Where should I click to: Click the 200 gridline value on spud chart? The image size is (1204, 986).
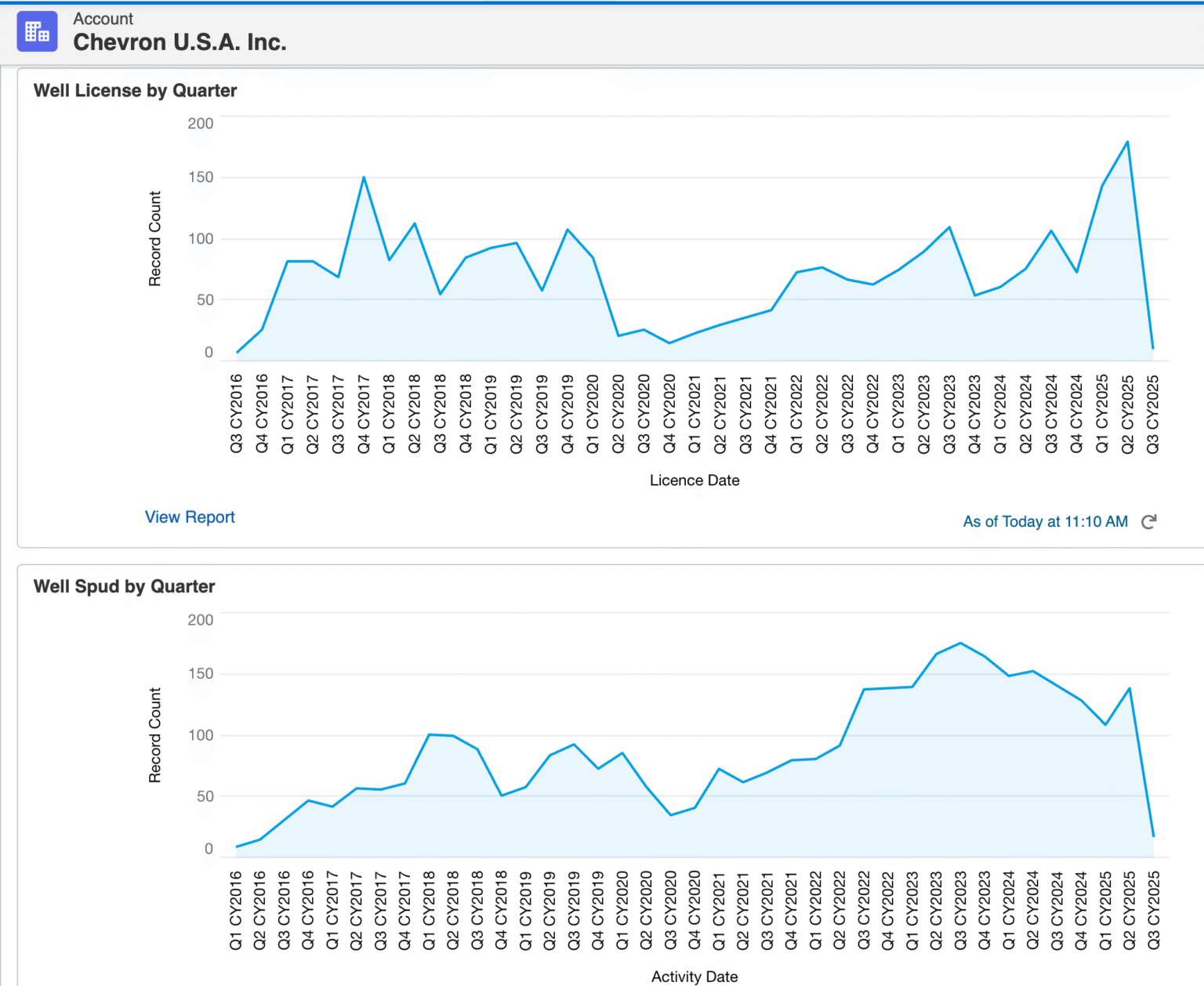click(x=200, y=619)
